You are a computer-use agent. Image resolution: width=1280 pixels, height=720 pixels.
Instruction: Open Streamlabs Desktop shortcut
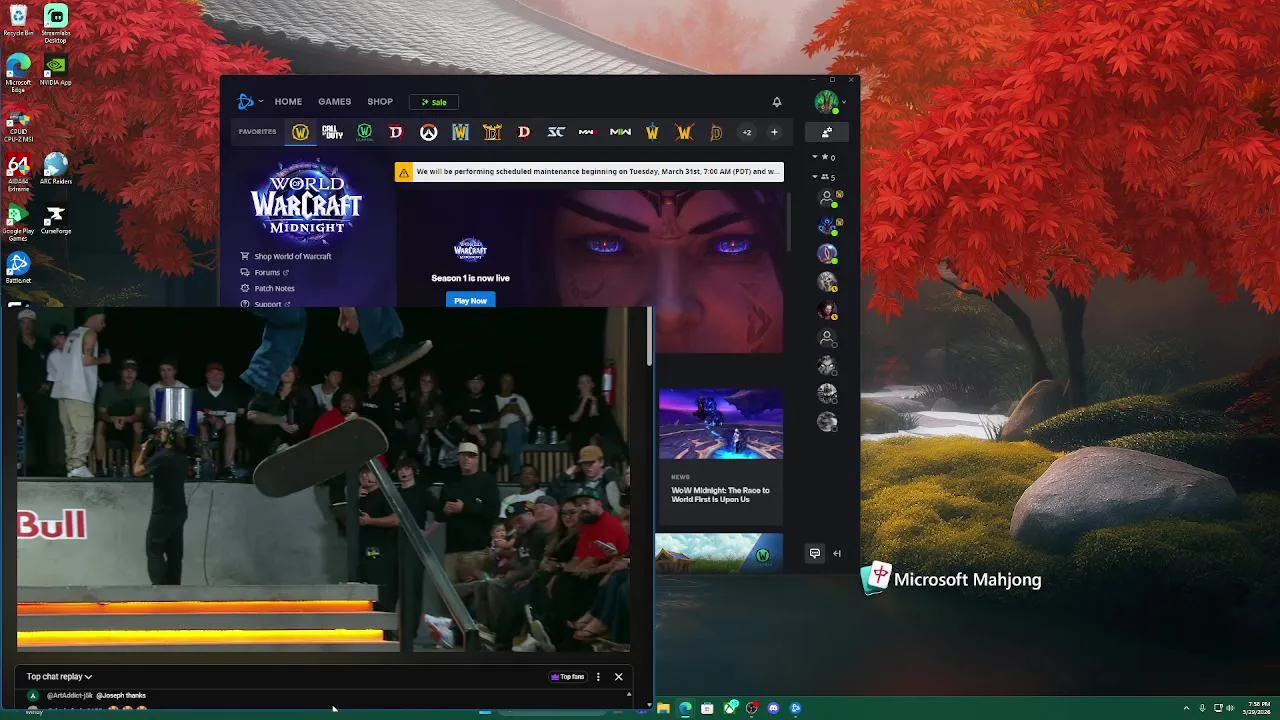click(56, 22)
